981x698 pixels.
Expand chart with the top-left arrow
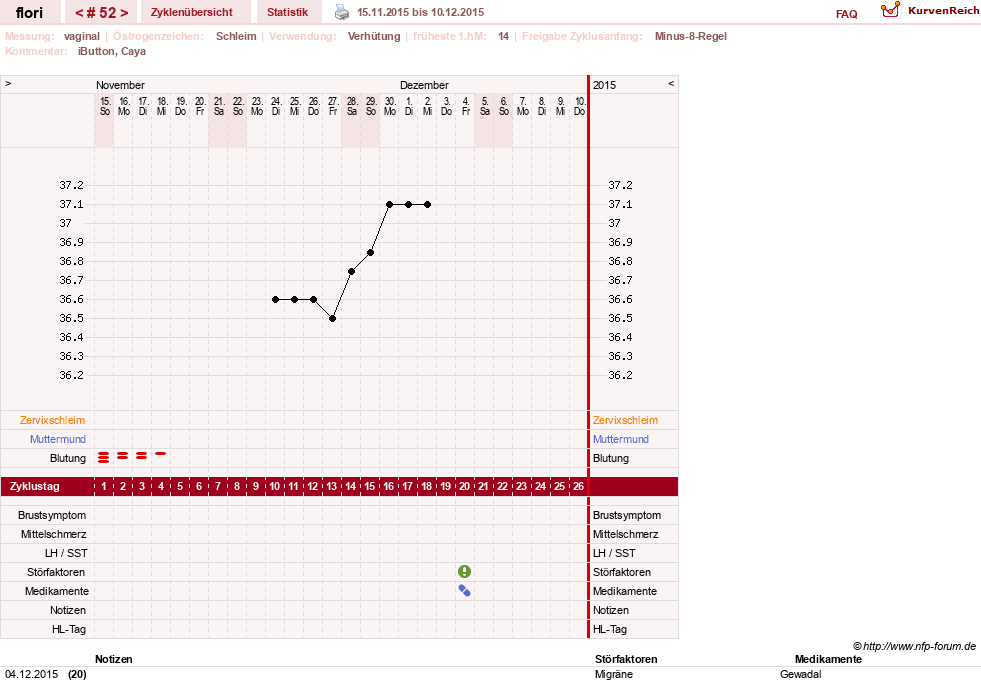(8, 83)
